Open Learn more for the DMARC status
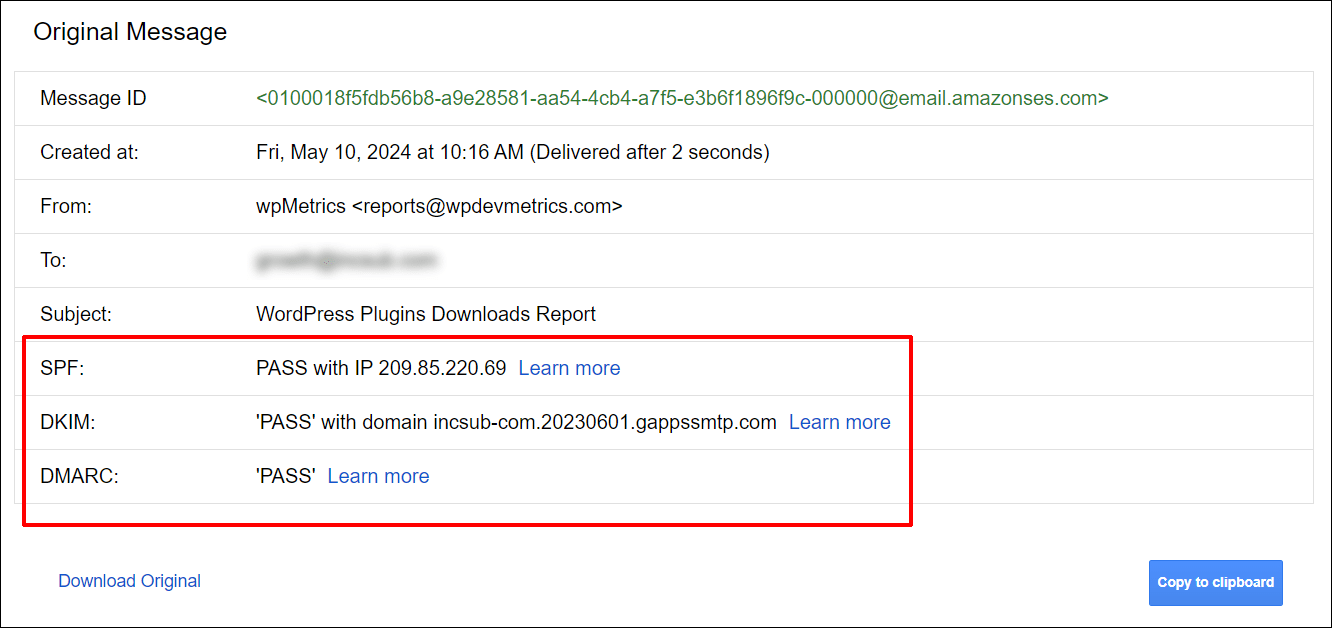Image resolution: width=1332 pixels, height=628 pixels. coord(378,475)
